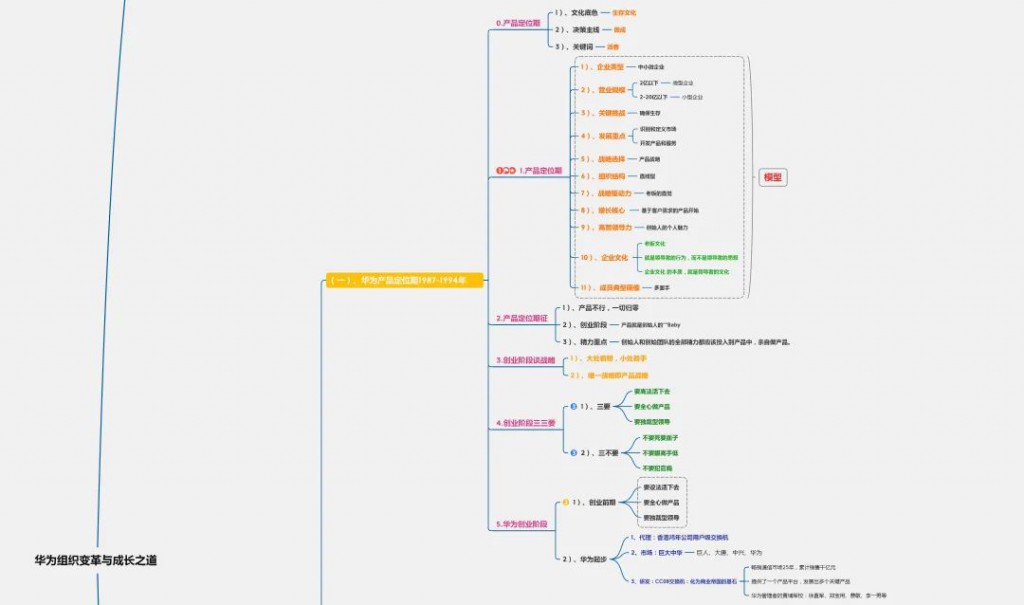Viewport: 1024px width, 605px height.
Task: Click the orange subtopic 1)、企业类型
Action: click(x=602, y=67)
